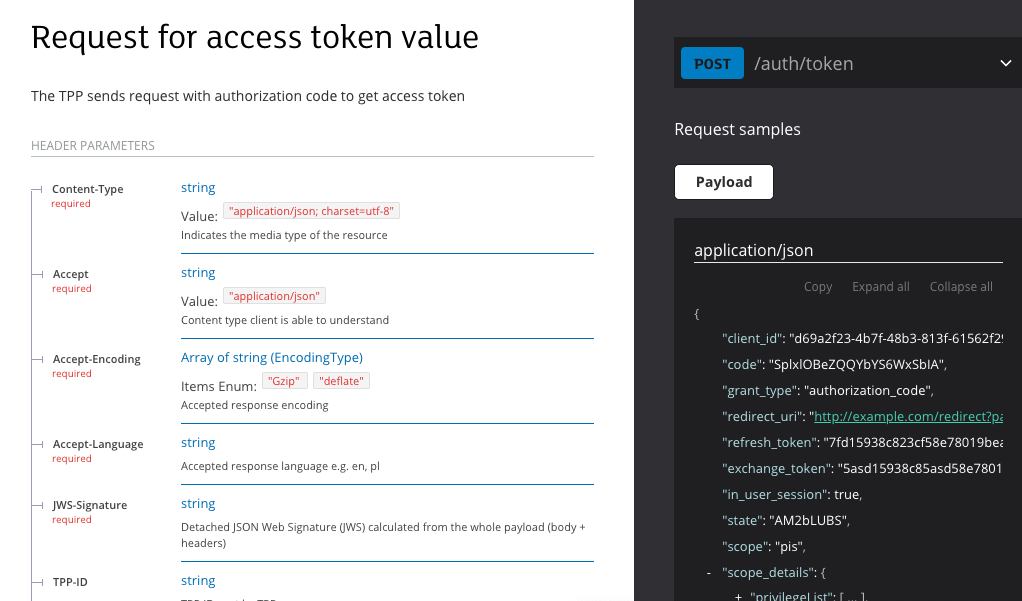Image resolution: width=1022 pixels, height=601 pixels.
Task: Click the string type link for Content-Type
Action: coord(197,187)
